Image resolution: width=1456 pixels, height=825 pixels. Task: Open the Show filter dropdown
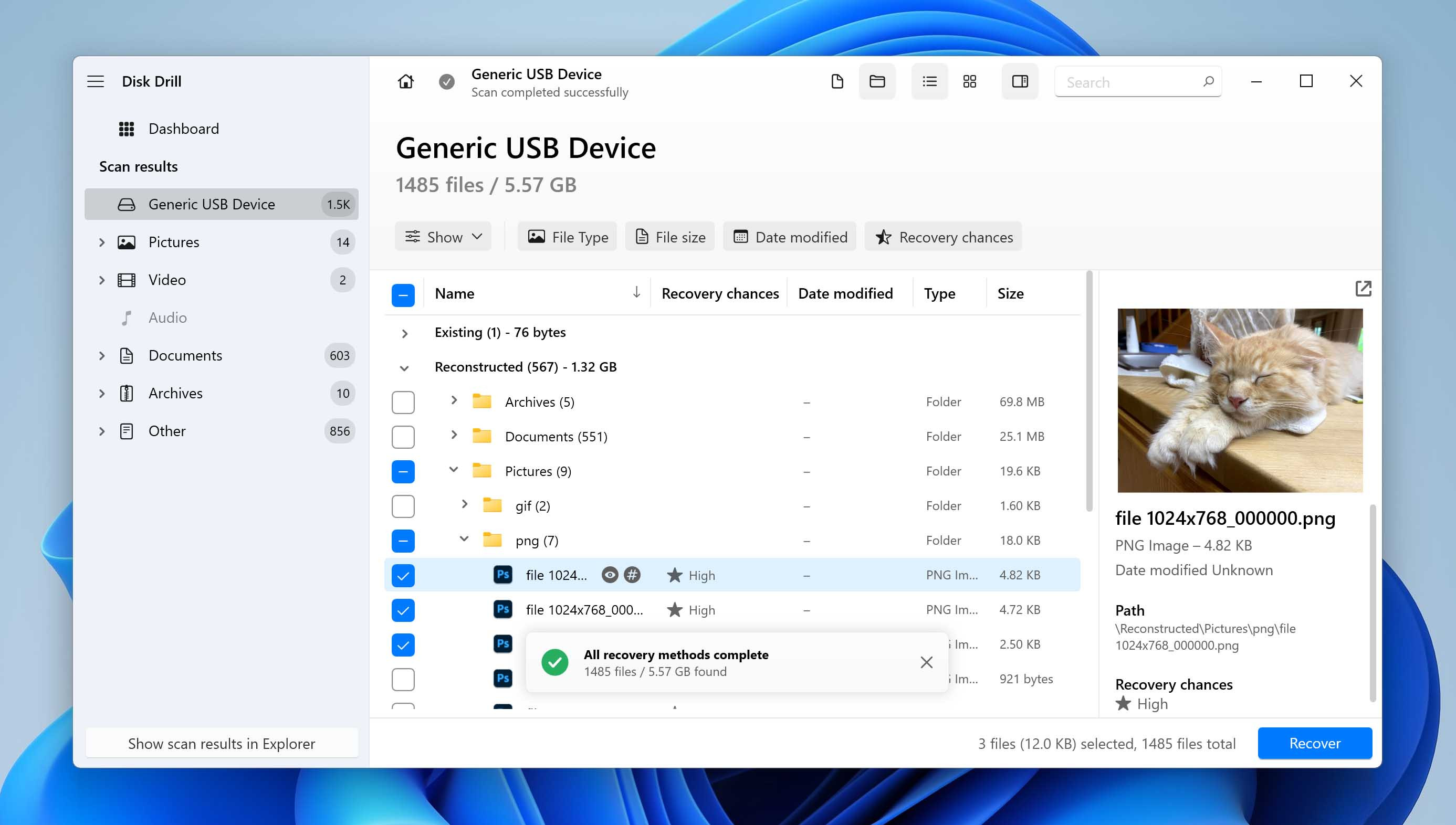tap(443, 237)
